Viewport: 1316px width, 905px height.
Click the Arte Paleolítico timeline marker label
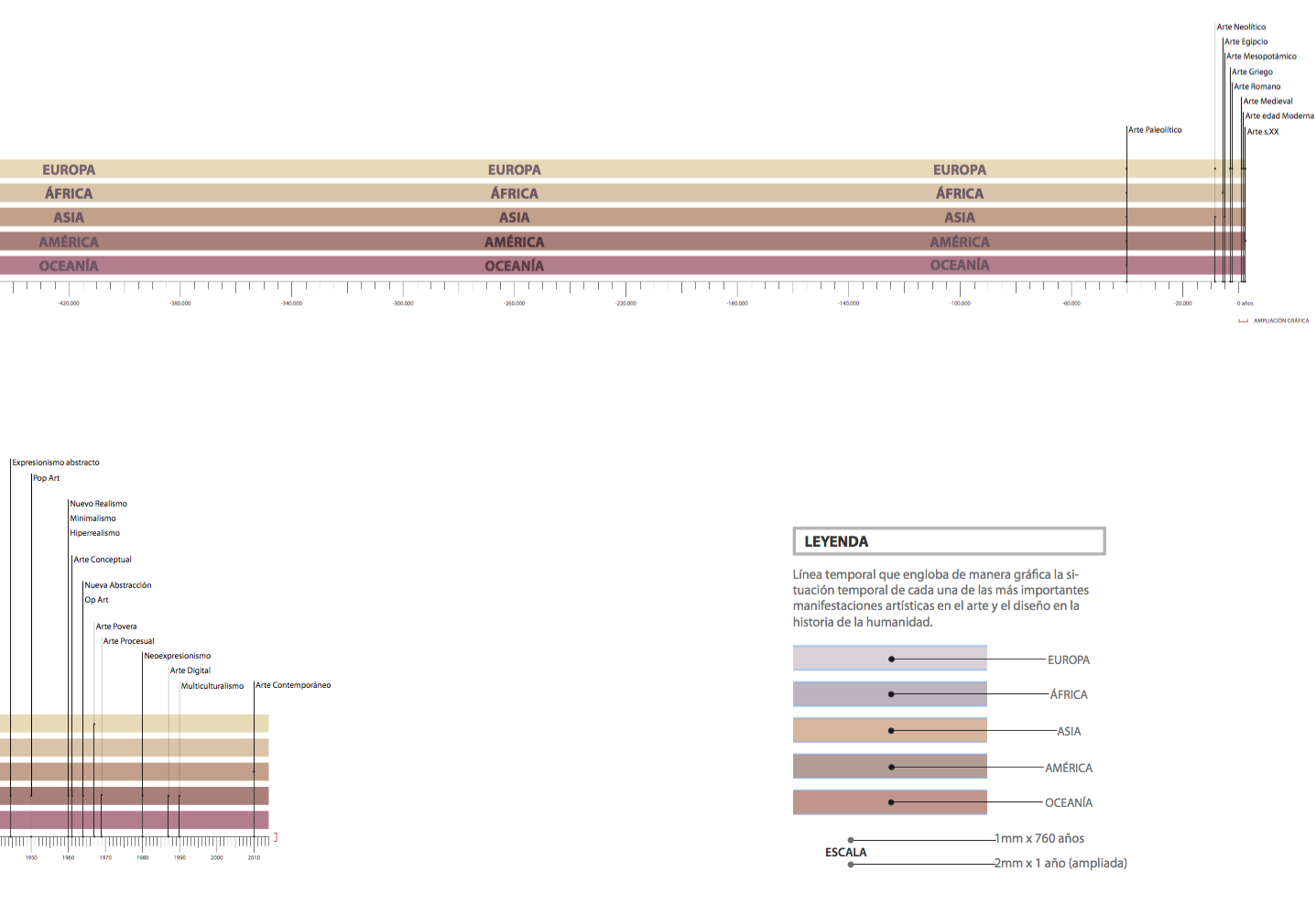1155,130
